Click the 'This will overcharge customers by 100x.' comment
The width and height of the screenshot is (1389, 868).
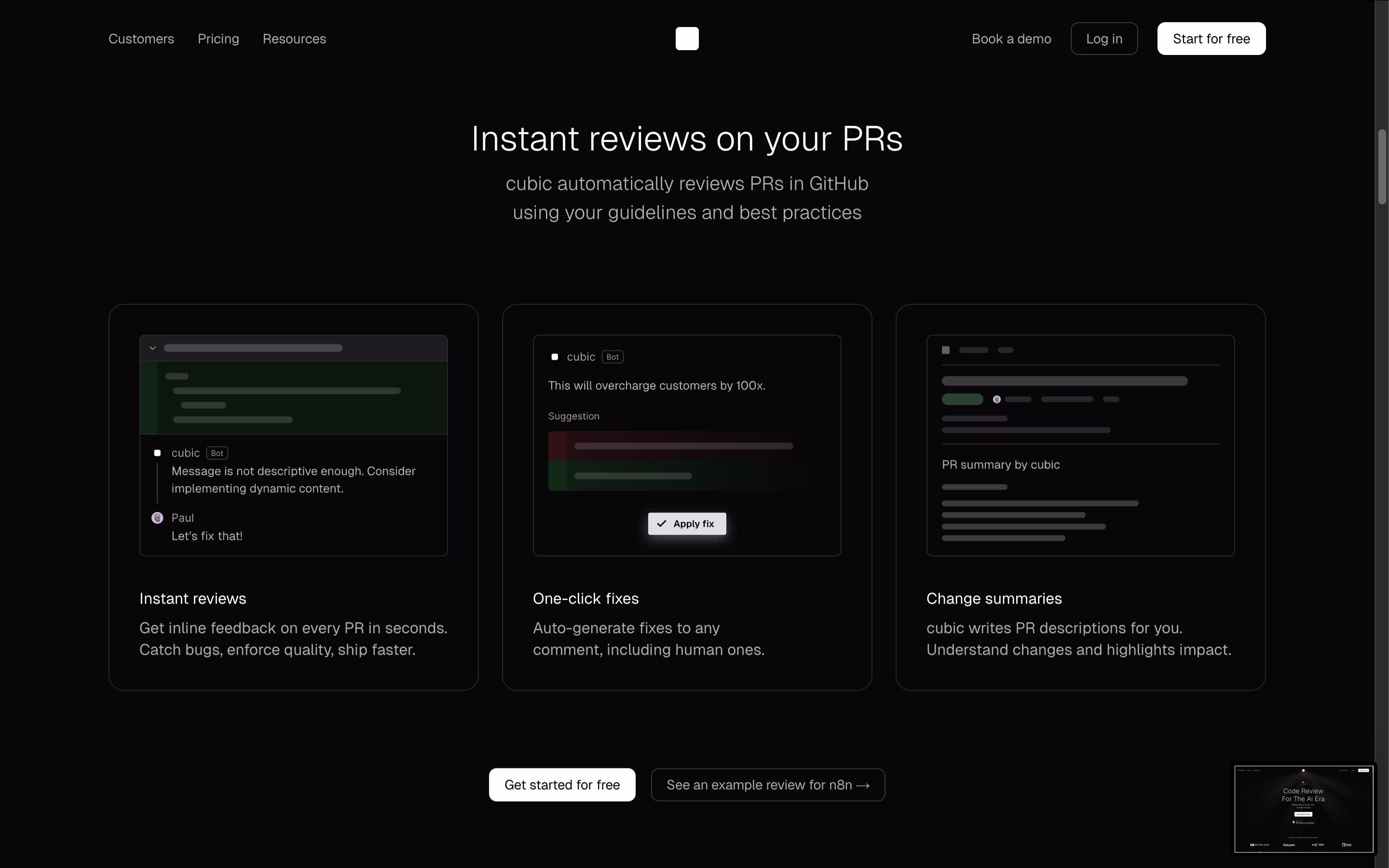(656, 386)
